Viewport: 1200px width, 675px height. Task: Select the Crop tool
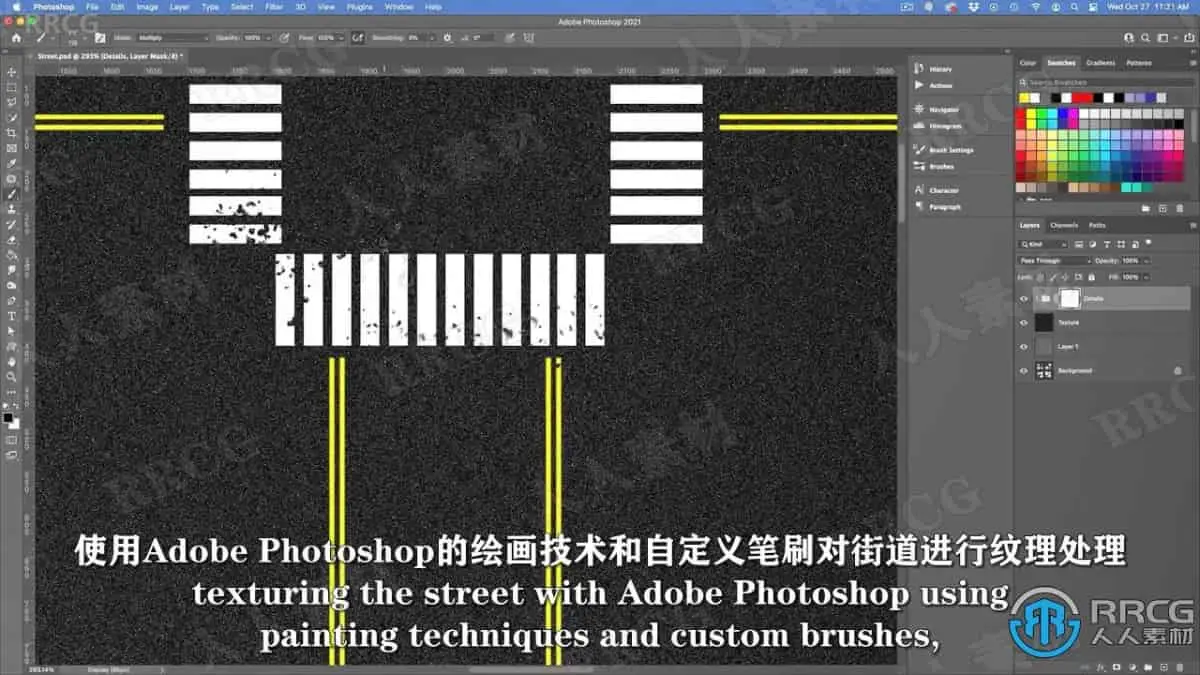tap(12, 133)
